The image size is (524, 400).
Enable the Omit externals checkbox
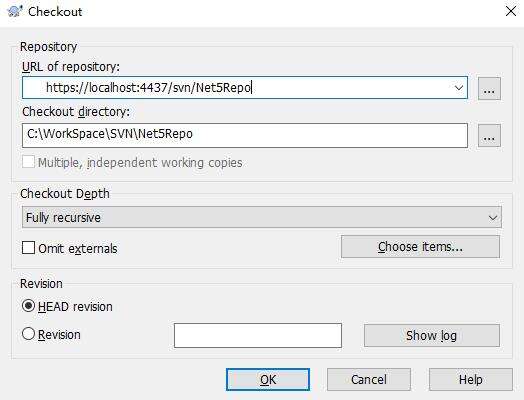pyautogui.click(x=28, y=248)
